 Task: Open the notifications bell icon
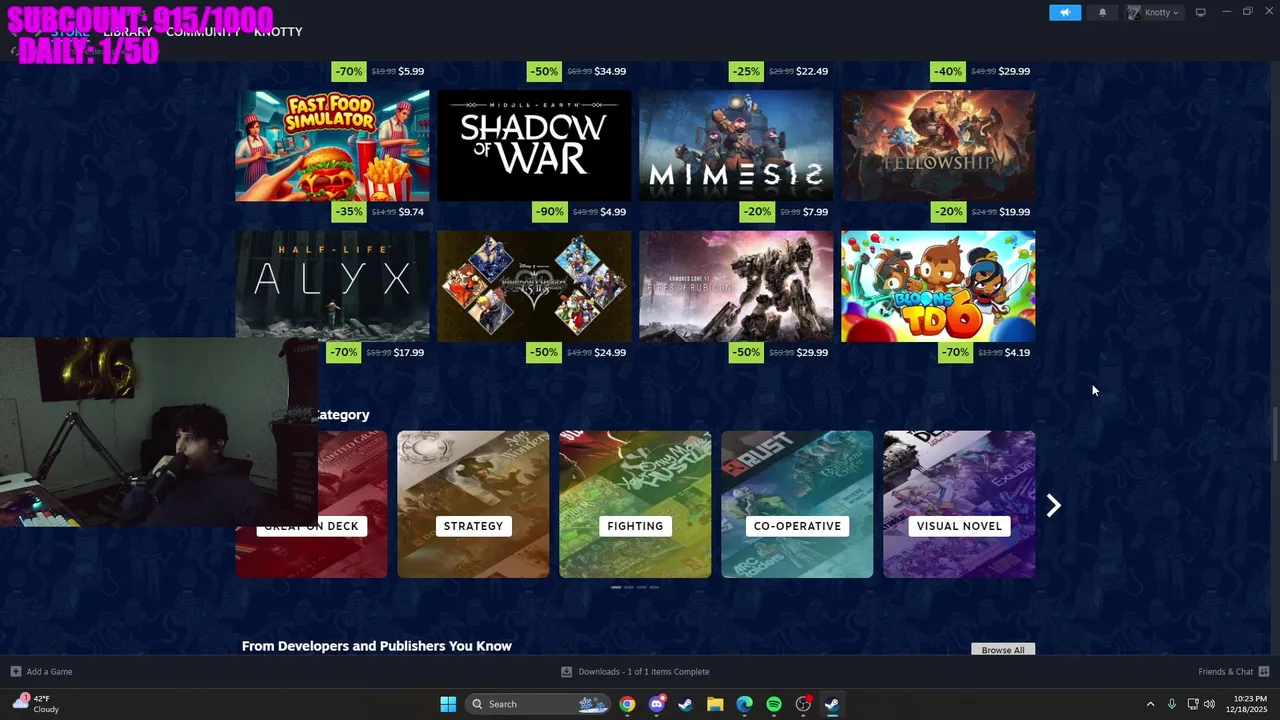[x=1103, y=12]
